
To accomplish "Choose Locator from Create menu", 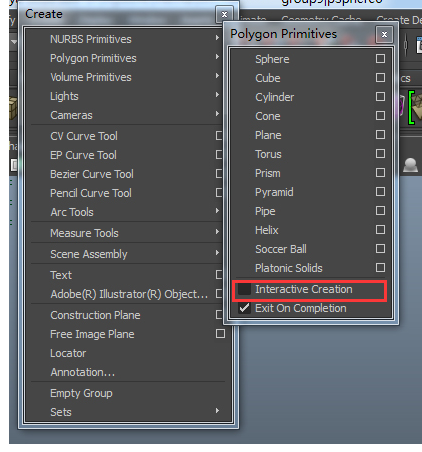I will point(68,353).
